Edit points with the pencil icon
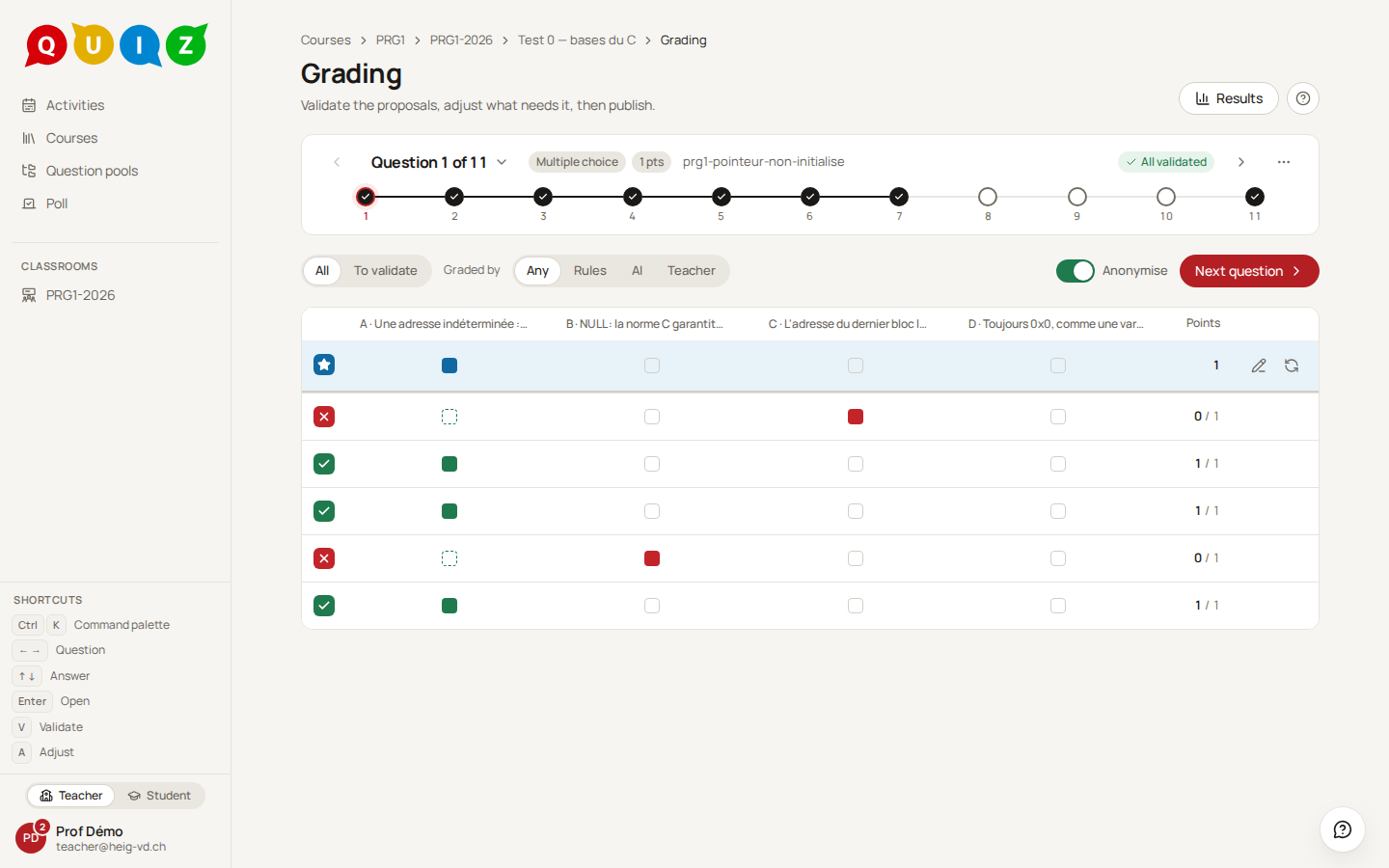Viewport: 1389px width, 868px height. pyautogui.click(x=1259, y=366)
